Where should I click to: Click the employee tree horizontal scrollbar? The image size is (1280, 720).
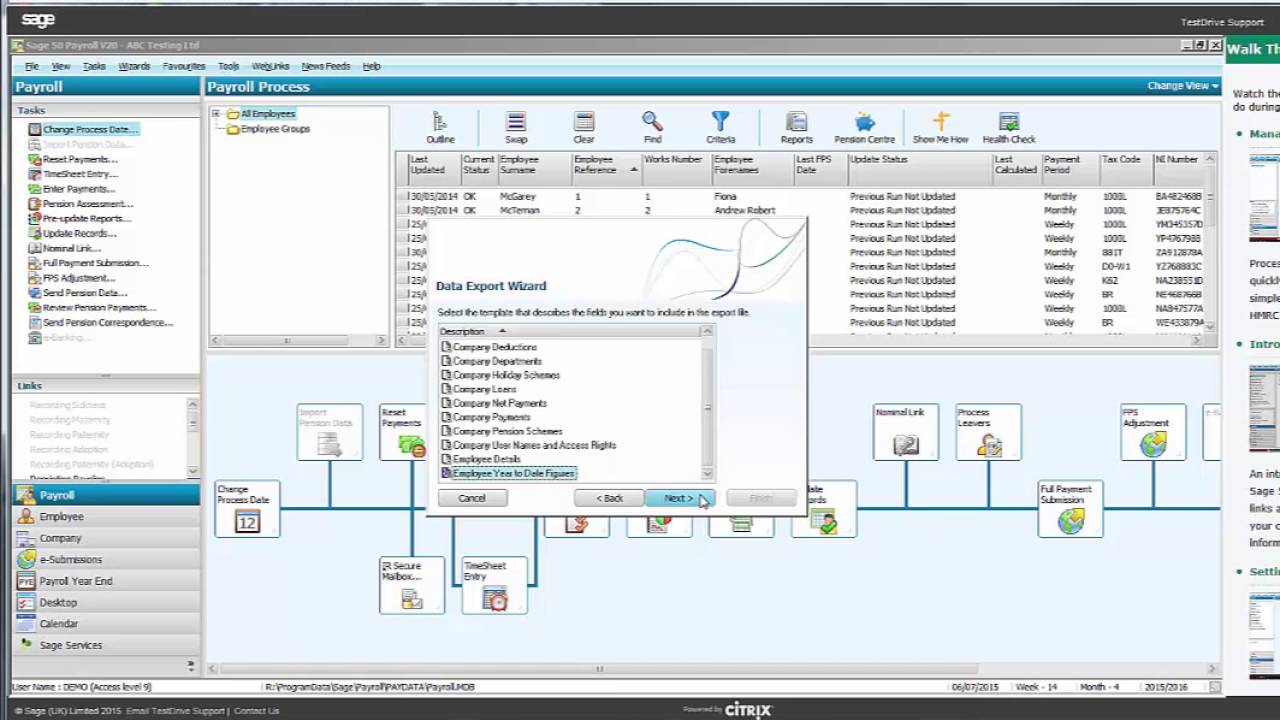(x=297, y=341)
